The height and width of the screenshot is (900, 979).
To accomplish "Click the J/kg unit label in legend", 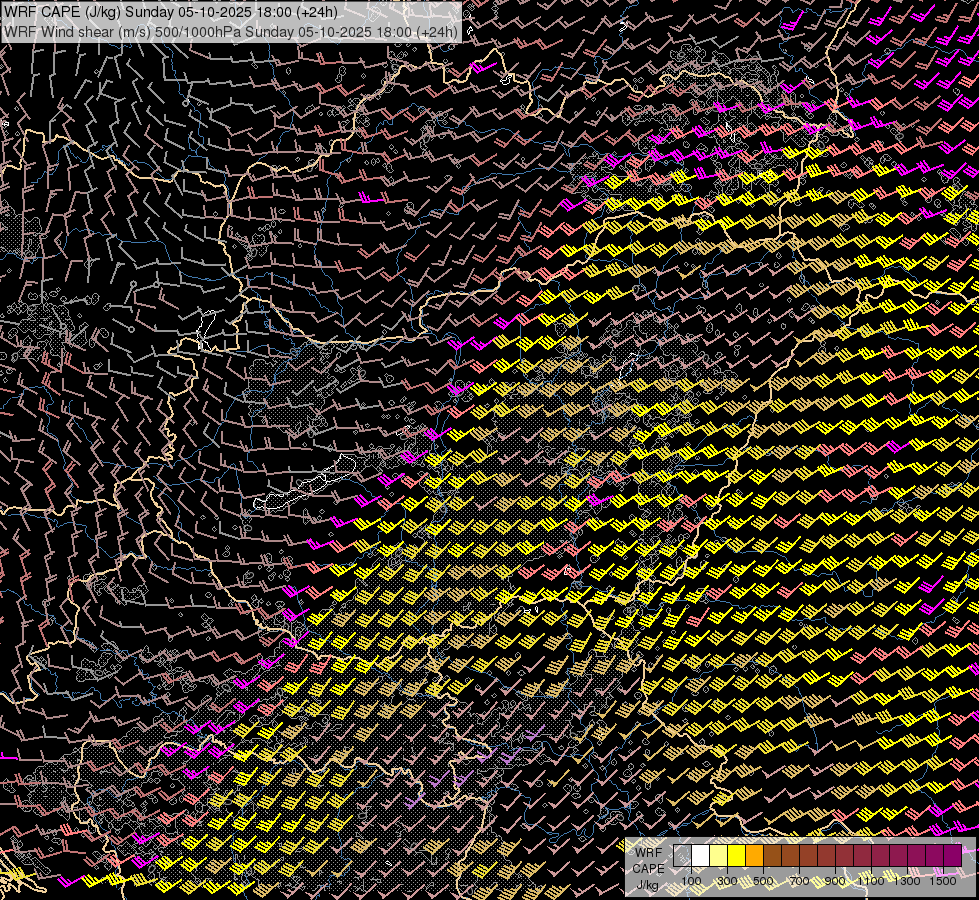I will click(648, 885).
